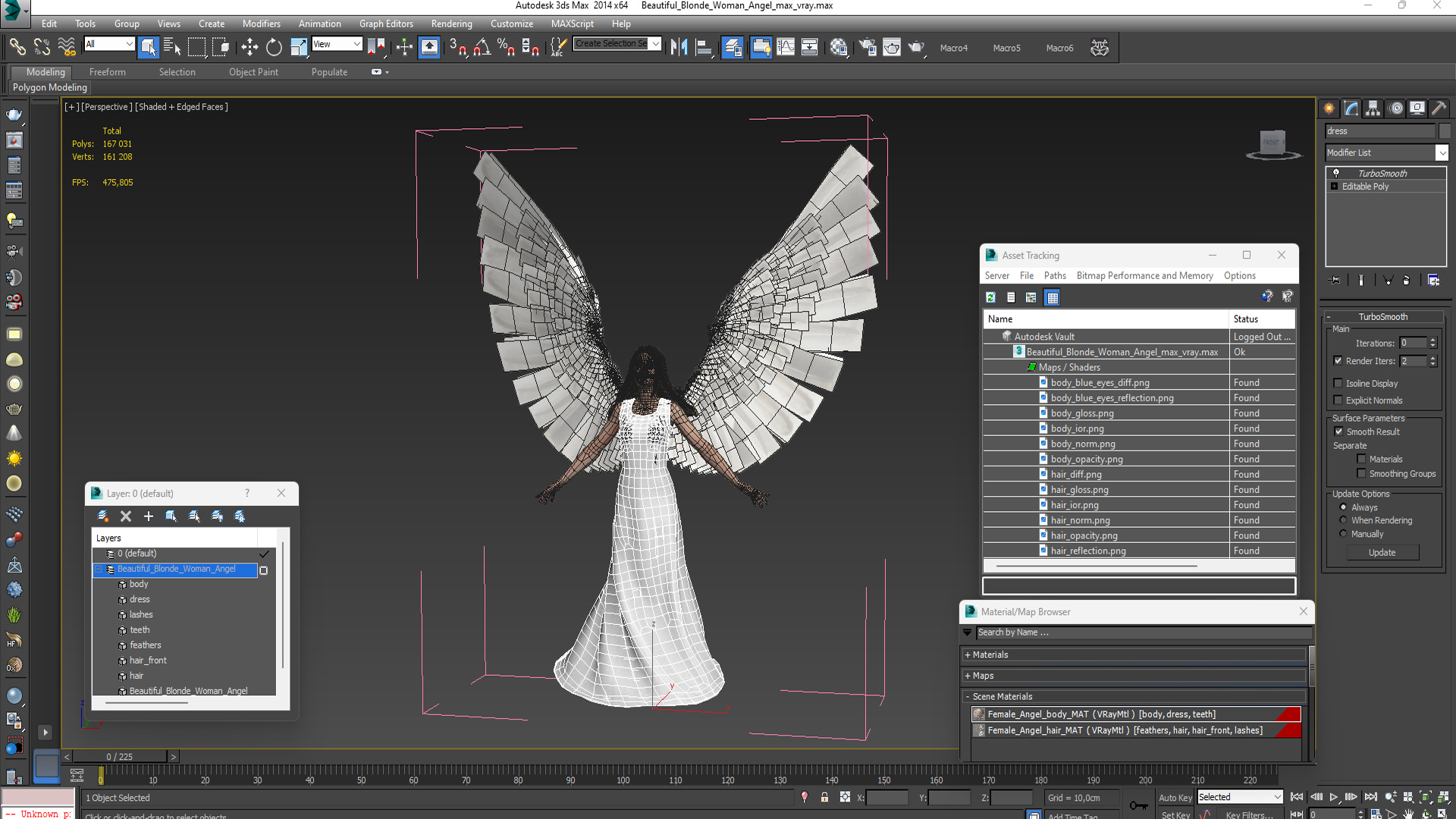Enable Smoothing Groups checkbox

tap(1361, 474)
